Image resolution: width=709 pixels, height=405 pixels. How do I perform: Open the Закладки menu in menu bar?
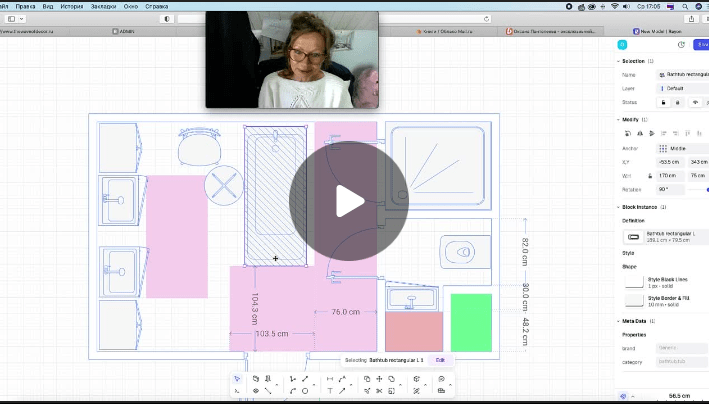coord(102,5)
